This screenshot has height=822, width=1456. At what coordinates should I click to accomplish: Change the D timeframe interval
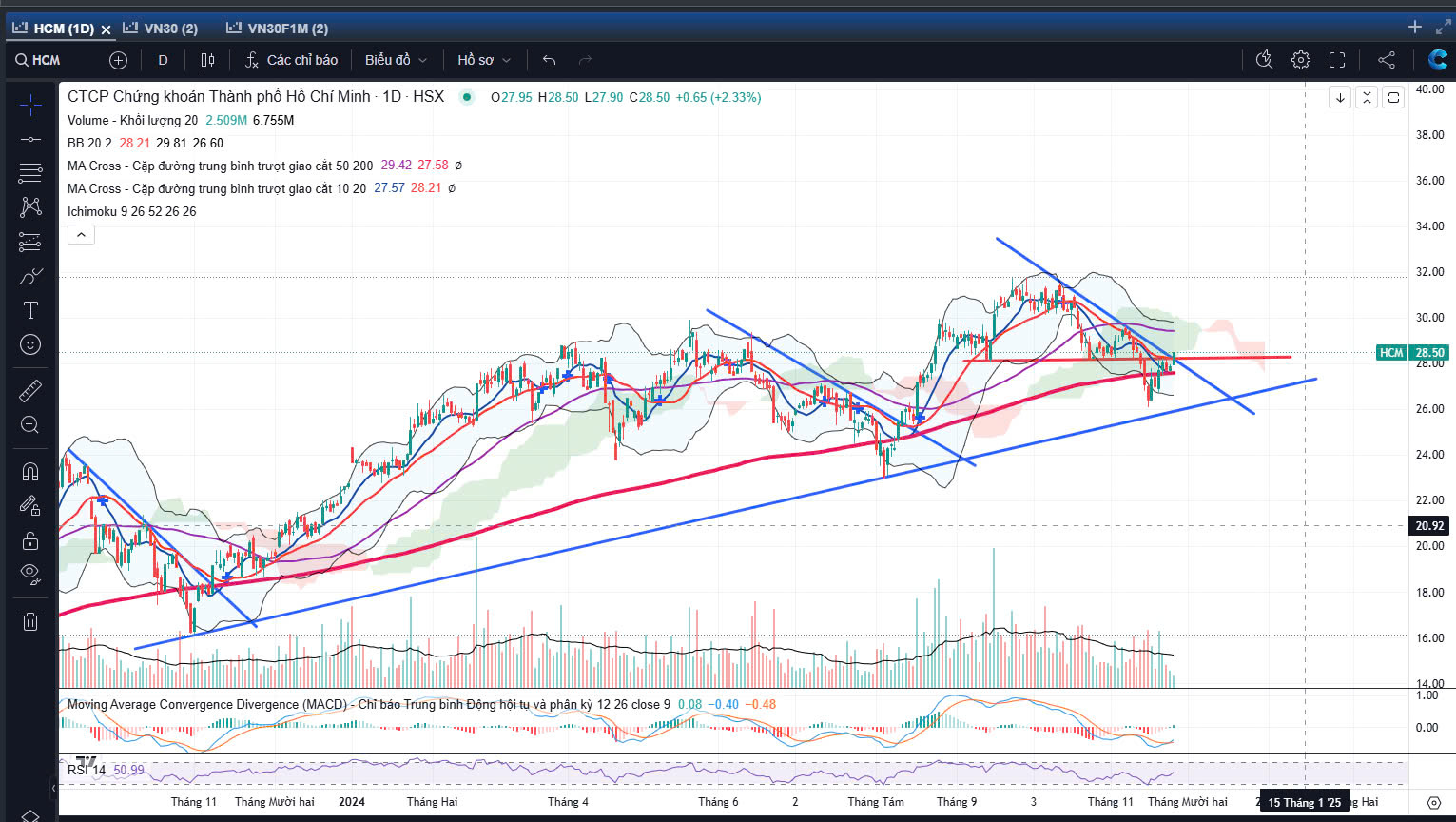(x=163, y=60)
